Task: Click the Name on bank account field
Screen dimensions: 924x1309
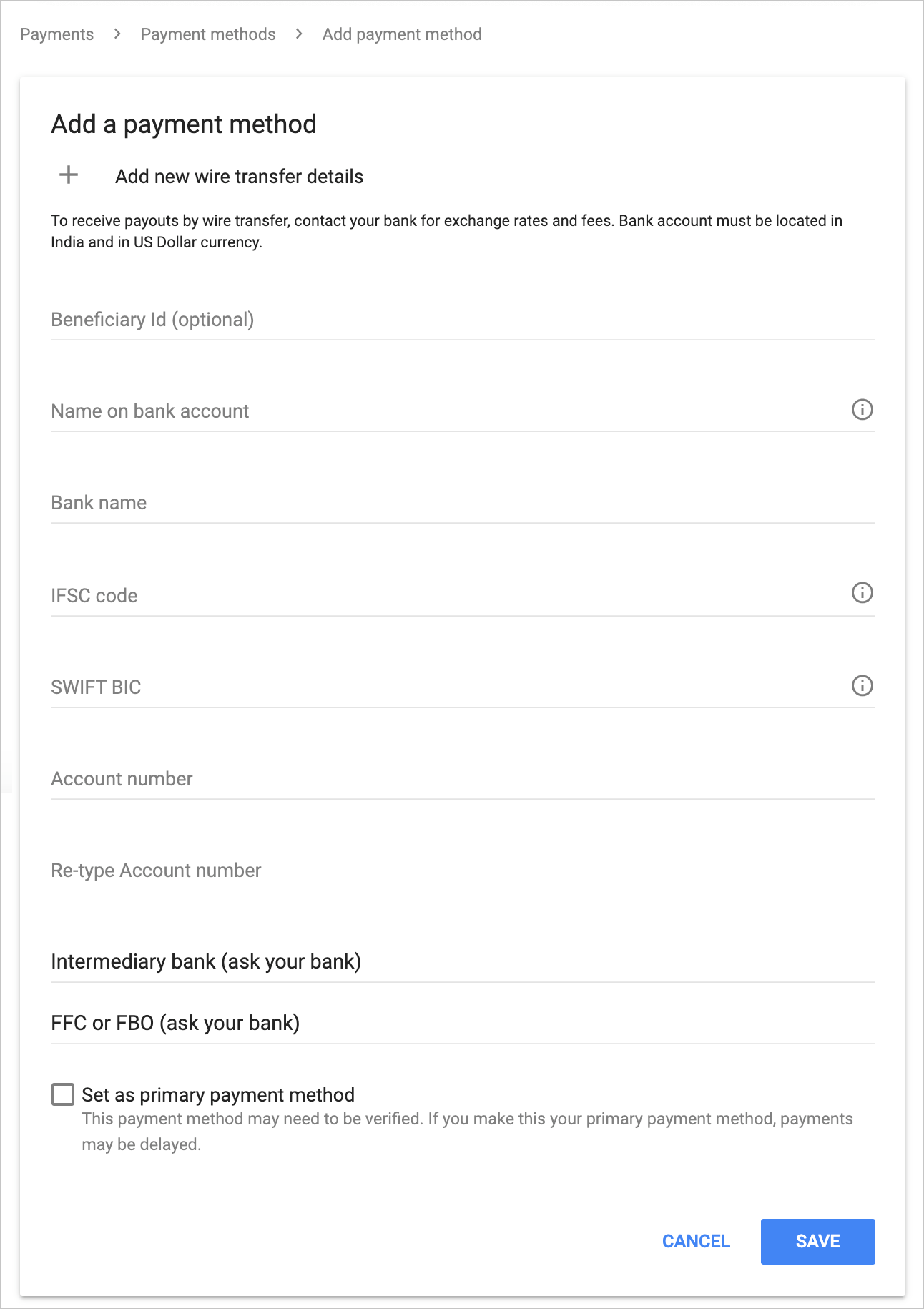Action: (443, 412)
